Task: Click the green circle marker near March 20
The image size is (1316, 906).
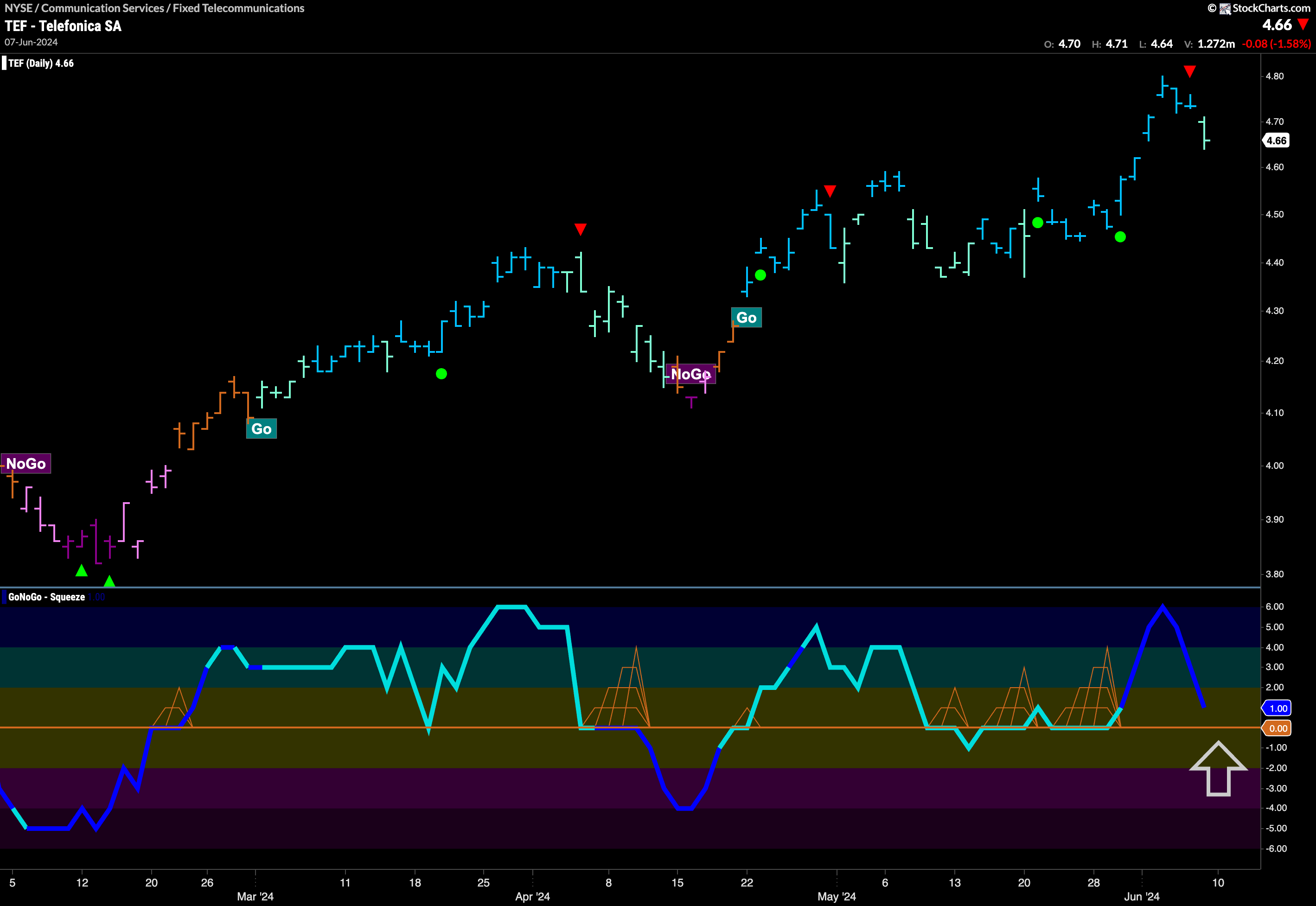Action: (442, 374)
